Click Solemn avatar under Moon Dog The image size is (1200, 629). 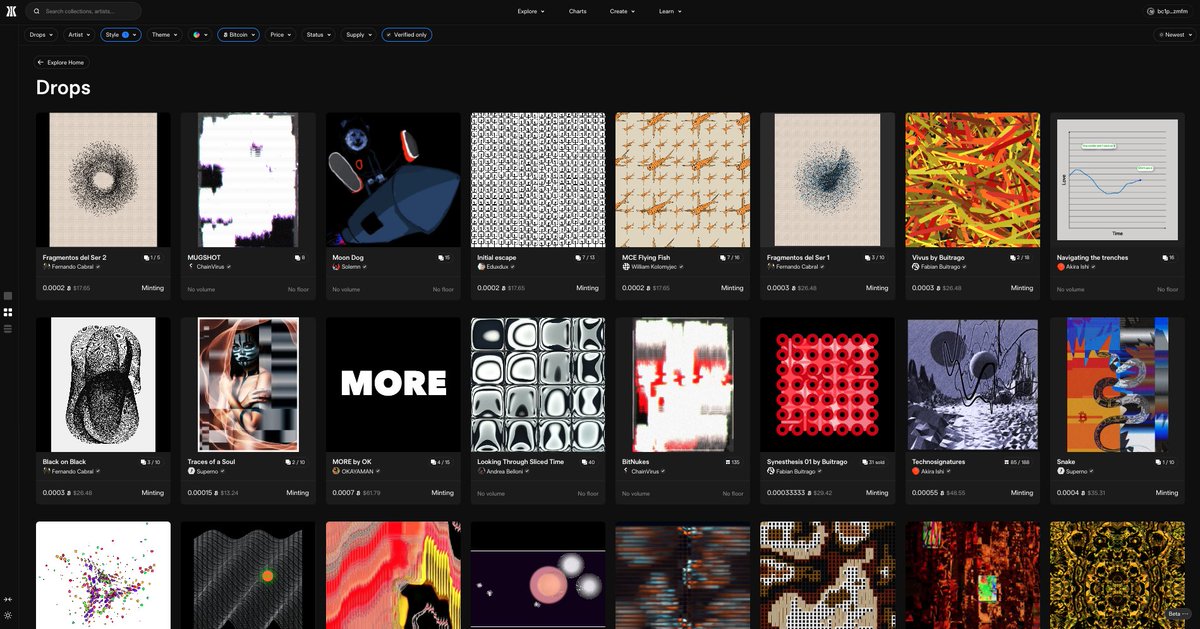(336, 267)
